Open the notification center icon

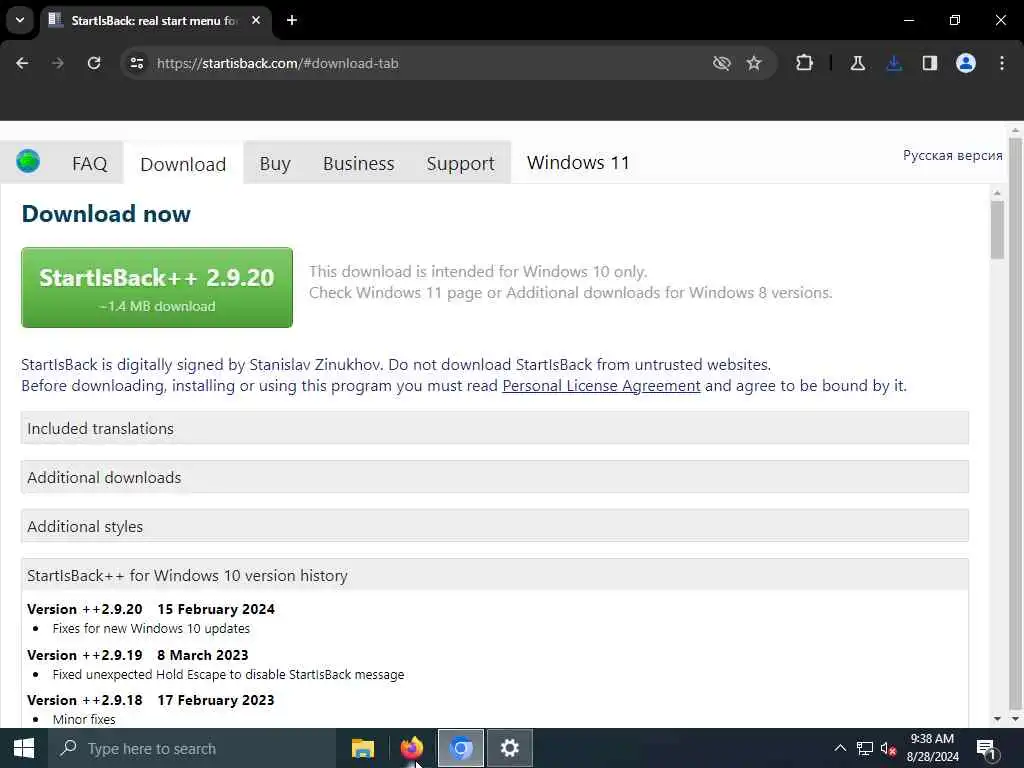click(x=986, y=749)
